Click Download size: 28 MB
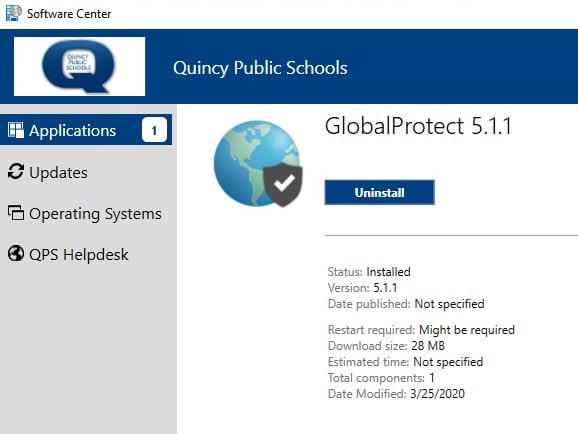The width and height of the screenshot is (578, 434). click(x=386, y=346)
